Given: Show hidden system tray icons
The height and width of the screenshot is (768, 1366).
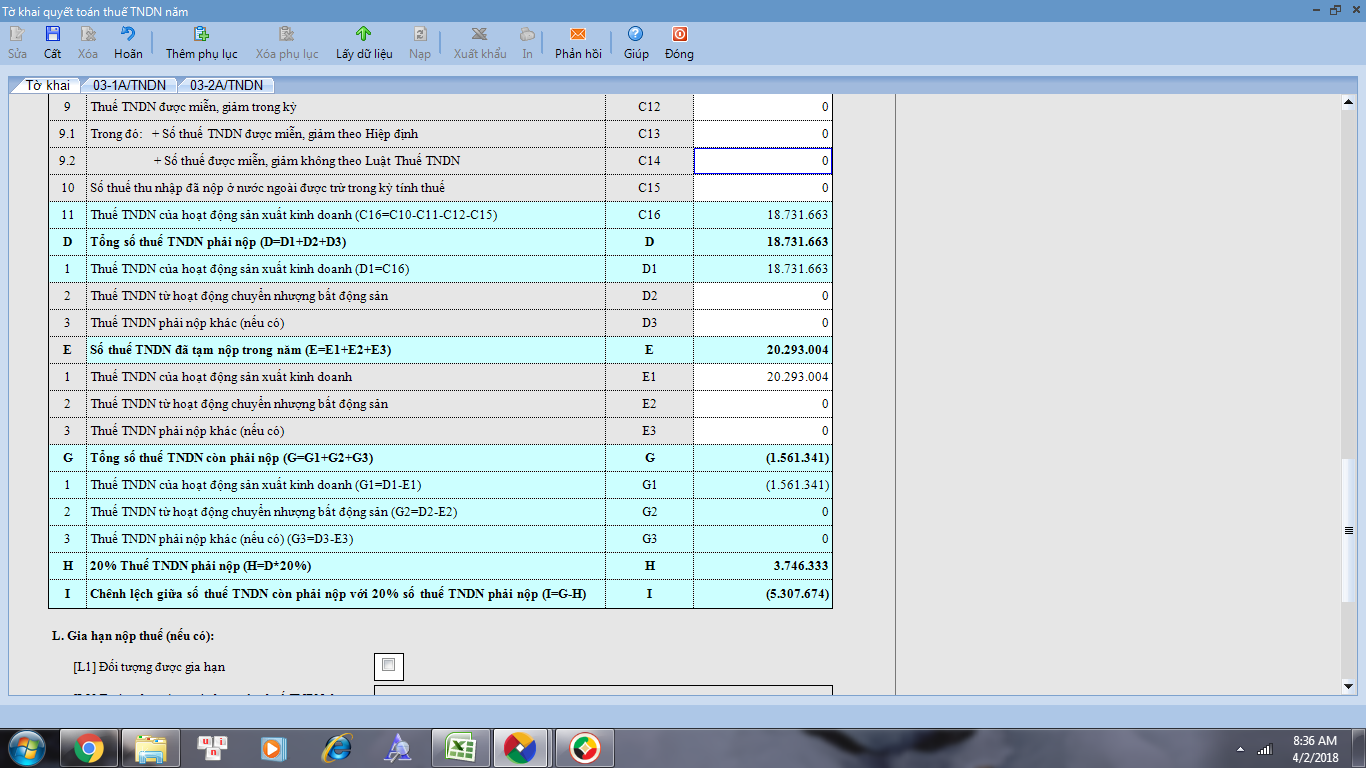Looking at the screenshot, I should click(1240, 749).
